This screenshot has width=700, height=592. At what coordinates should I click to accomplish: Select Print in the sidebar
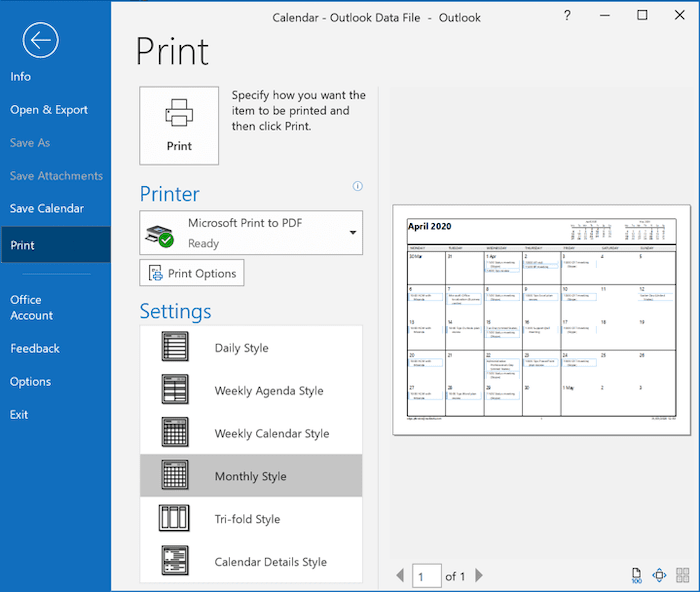(55, 245)
